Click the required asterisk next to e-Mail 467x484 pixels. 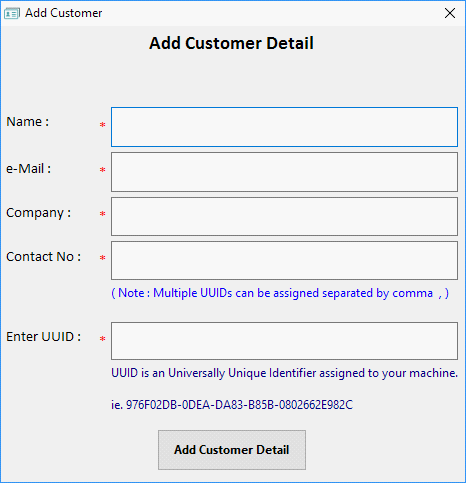[x=103, y=170]
